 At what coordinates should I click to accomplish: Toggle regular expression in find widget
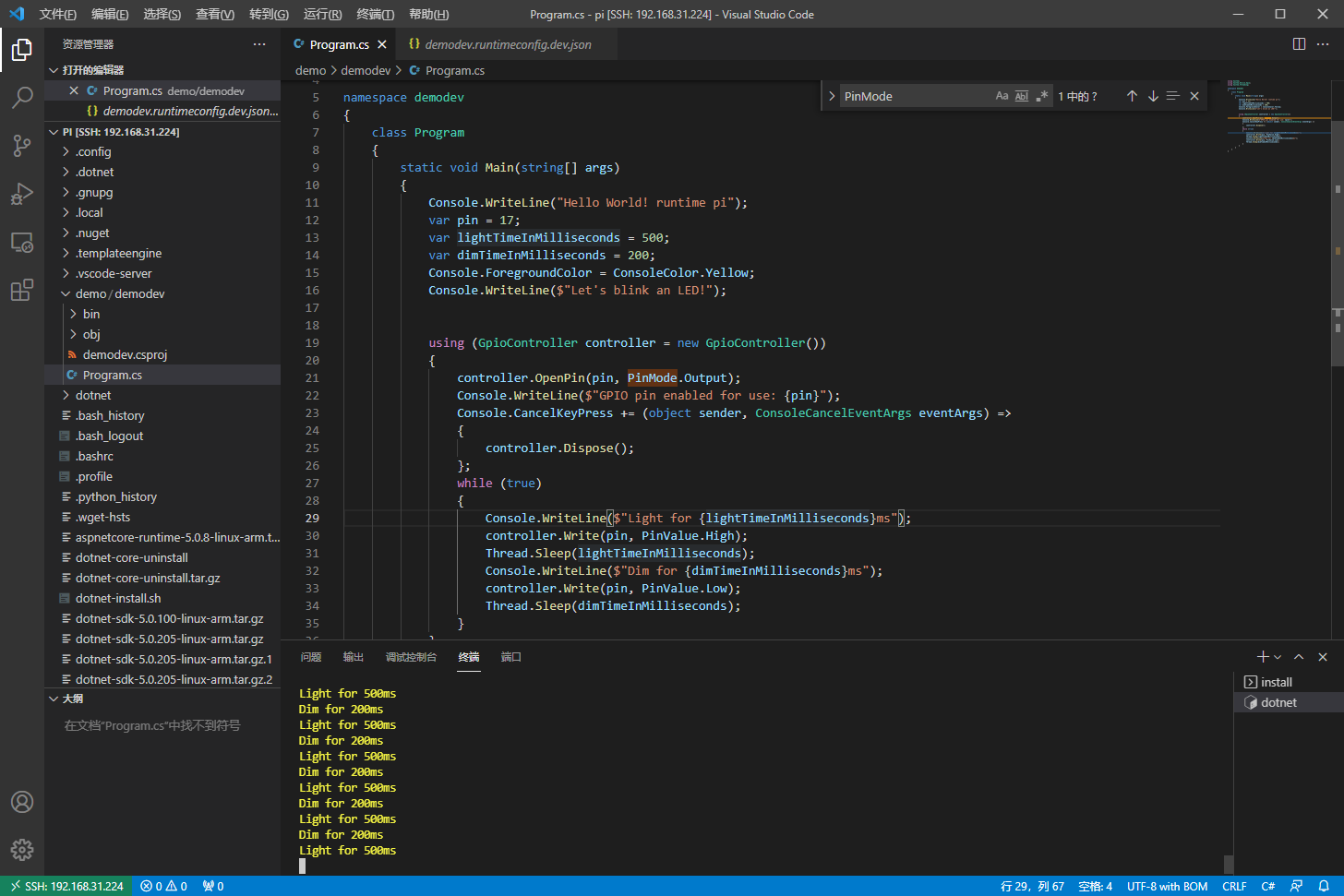(x=1042, y=96)
